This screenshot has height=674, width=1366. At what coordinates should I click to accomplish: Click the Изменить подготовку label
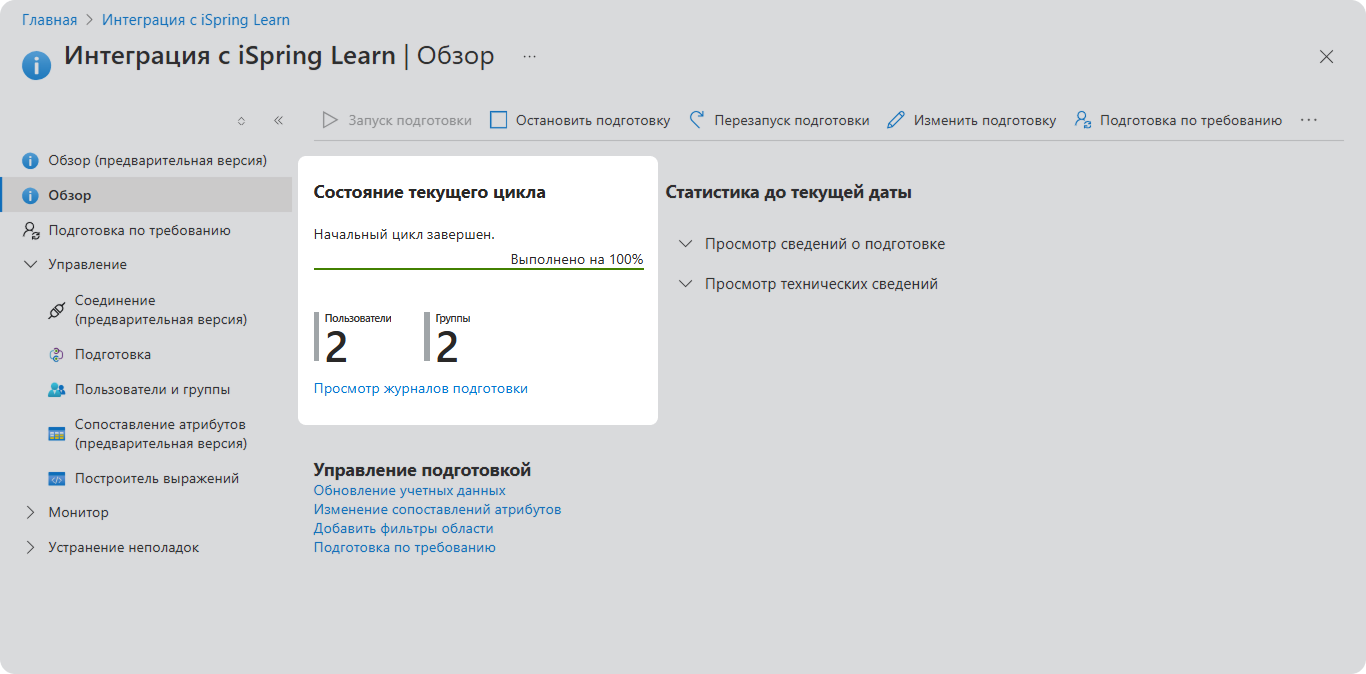985,120
